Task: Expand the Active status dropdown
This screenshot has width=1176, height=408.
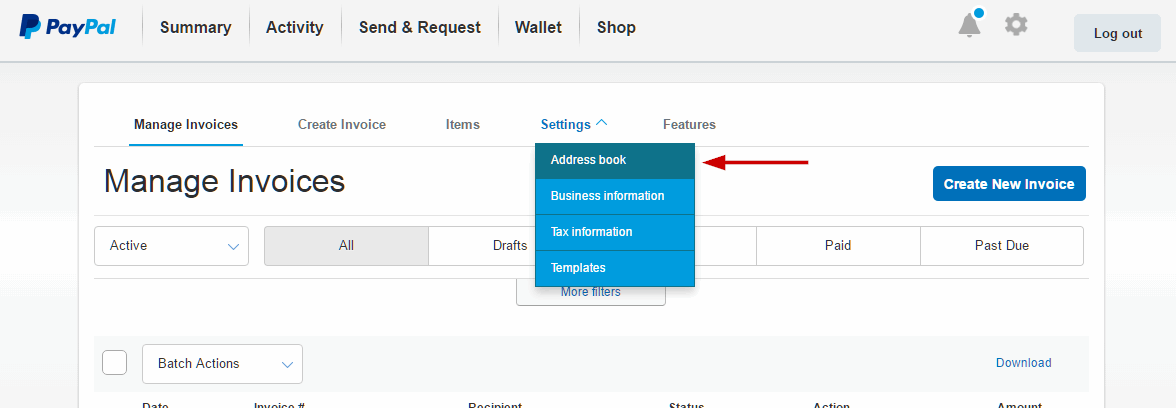Action: (x=171, y=246)
